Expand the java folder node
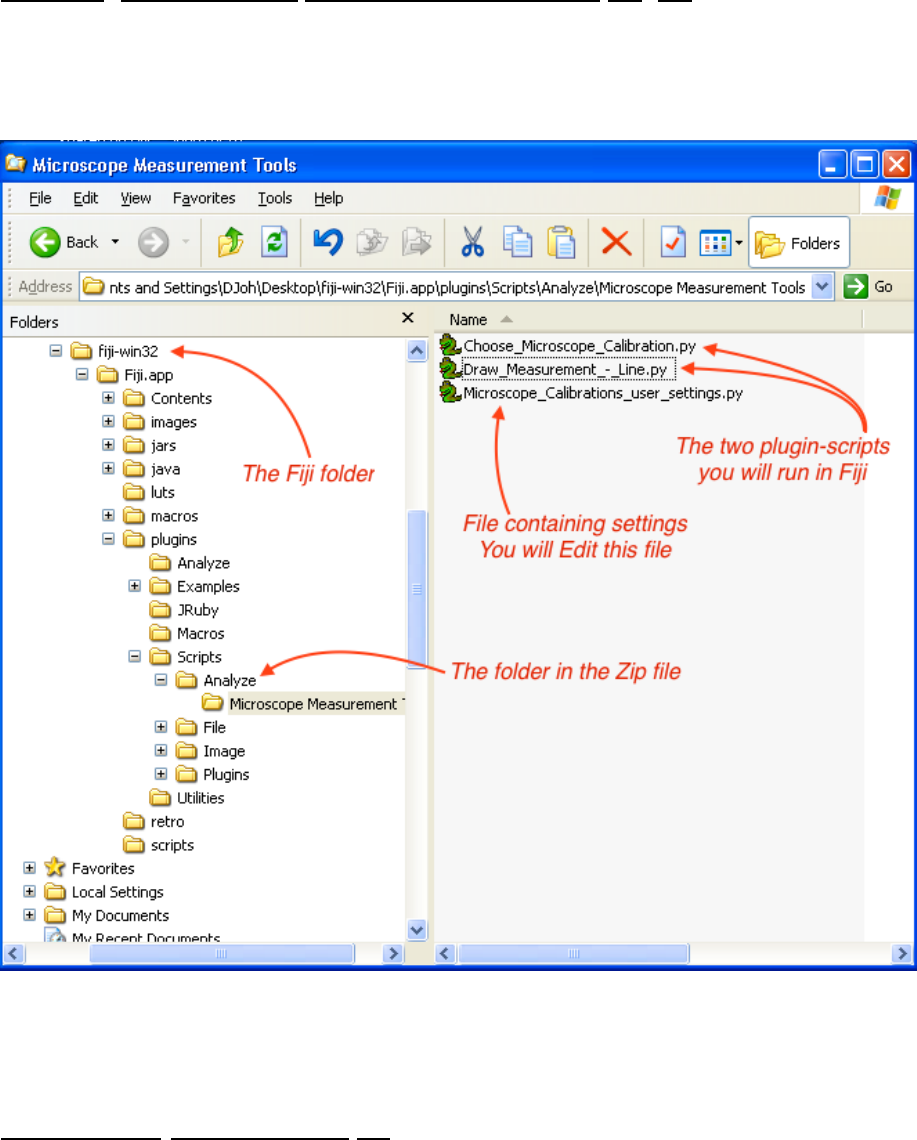The height and width of the screenshot is (1140, 917). click(108, 468)
